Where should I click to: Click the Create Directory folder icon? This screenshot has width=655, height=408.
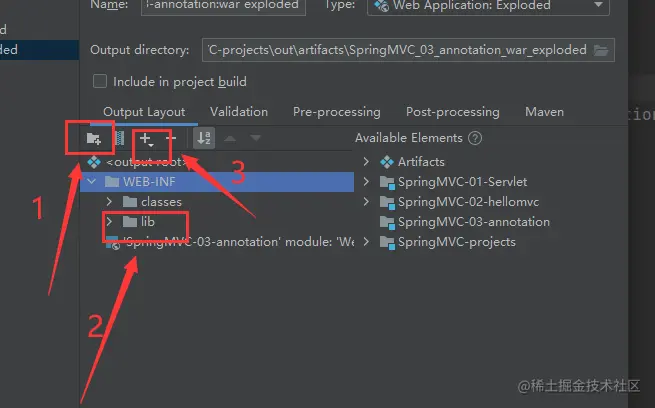click(94, 139)
